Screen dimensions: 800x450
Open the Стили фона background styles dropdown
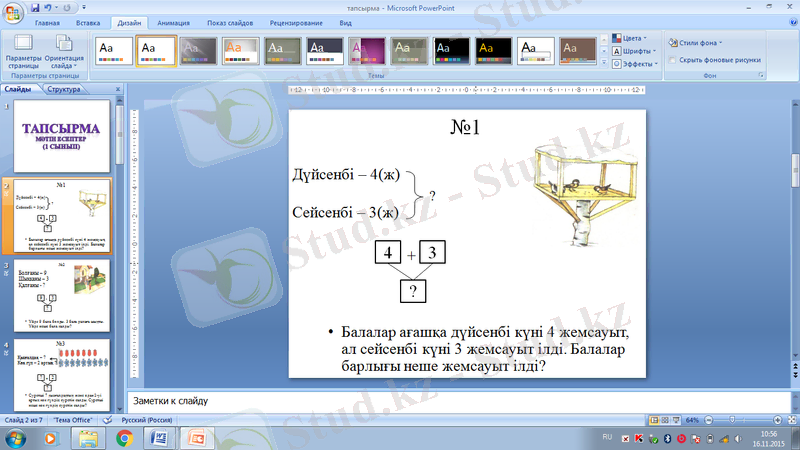pyautogui.click(x=695, y=43)
